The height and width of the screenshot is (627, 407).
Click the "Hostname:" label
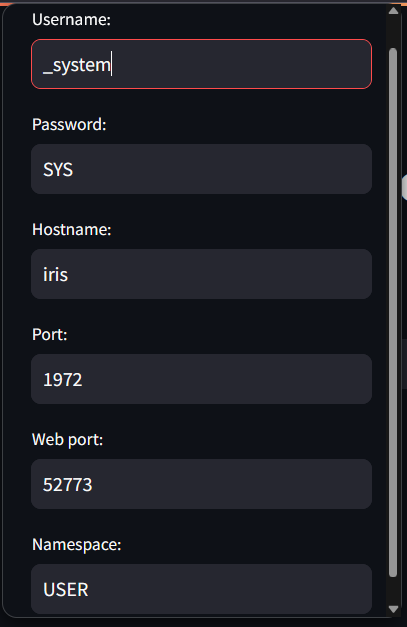click(72, 230)
